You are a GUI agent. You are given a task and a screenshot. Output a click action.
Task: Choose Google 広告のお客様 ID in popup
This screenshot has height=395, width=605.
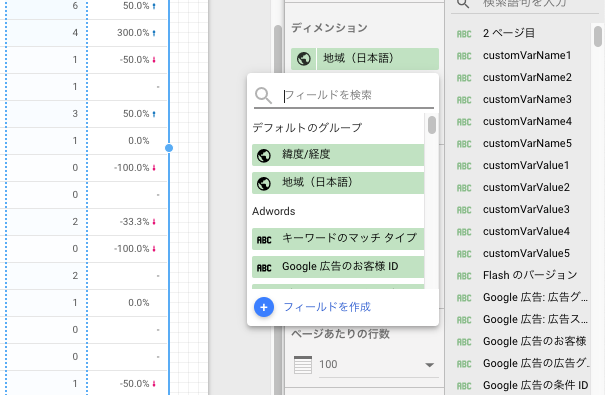pos(338,267)
